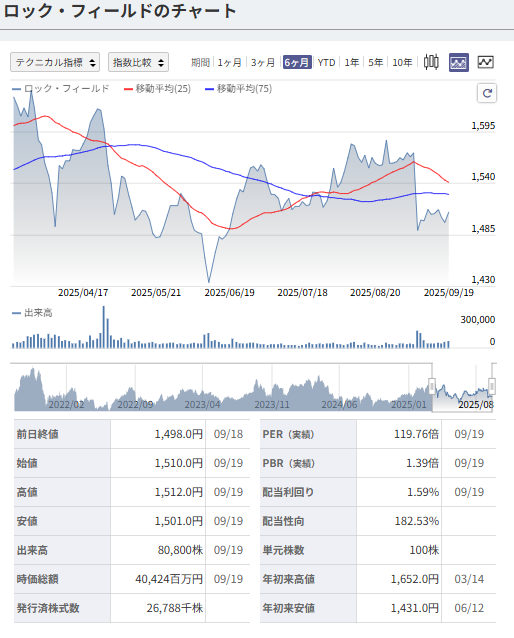Screen dimensions: 514x638
Task: Open the テクニカル指標 dropdown
Action: click(55, 62)
